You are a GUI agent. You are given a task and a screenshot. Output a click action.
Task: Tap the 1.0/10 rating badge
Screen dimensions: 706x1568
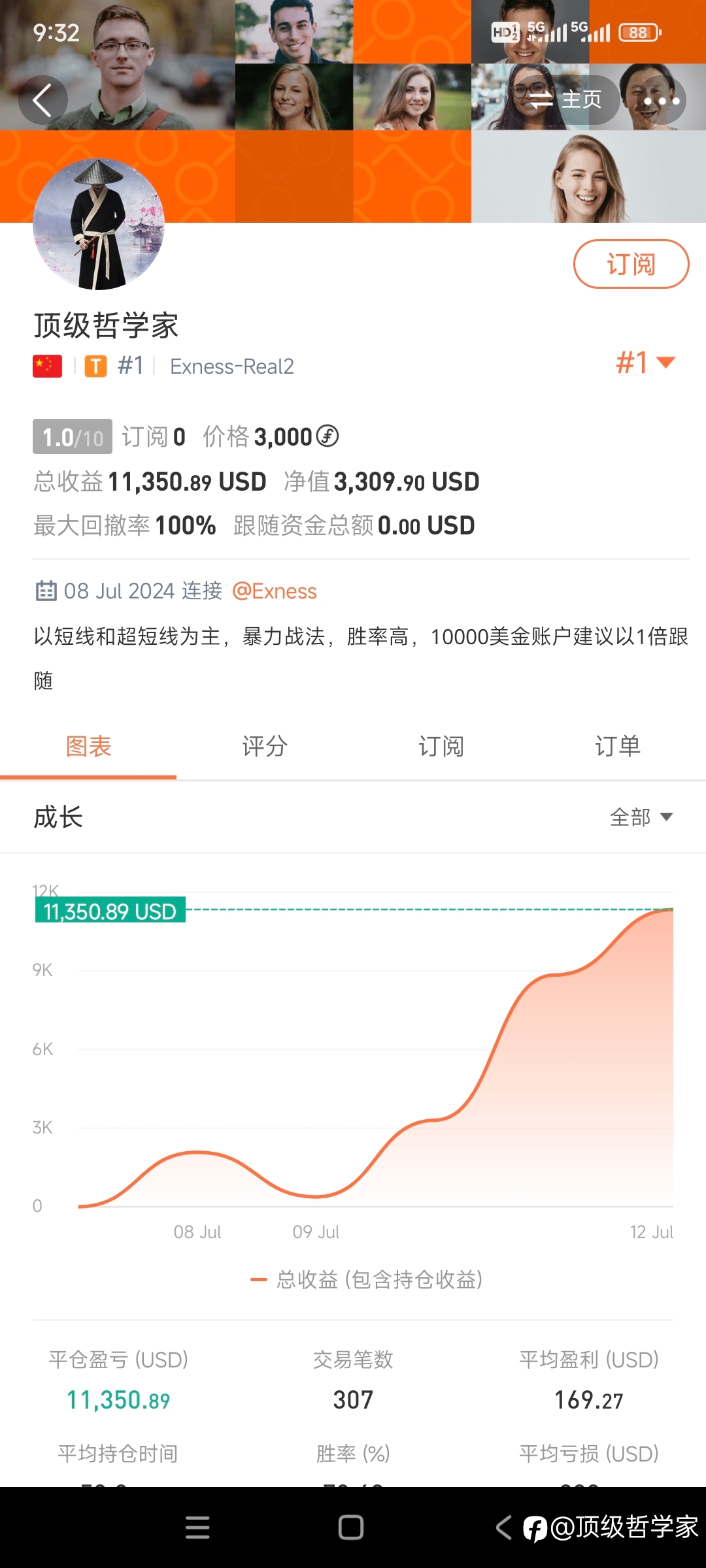73,436
